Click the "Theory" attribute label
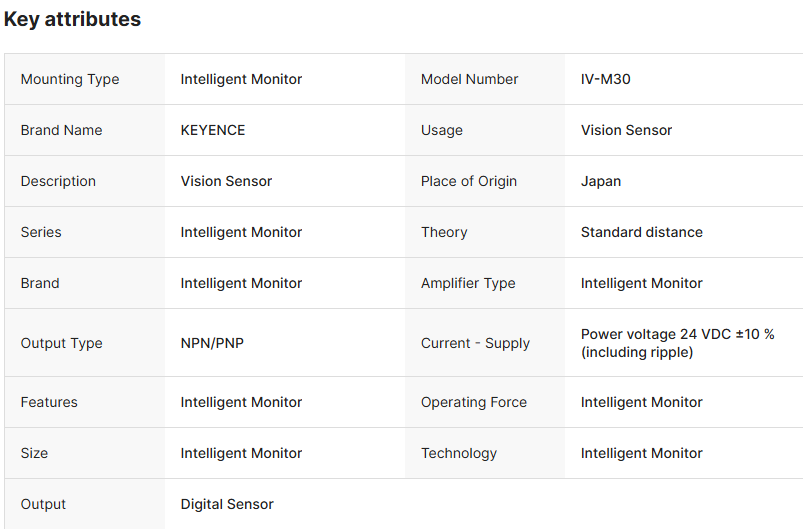The width and height of the screenshot is (803, 529). [444, 232]
